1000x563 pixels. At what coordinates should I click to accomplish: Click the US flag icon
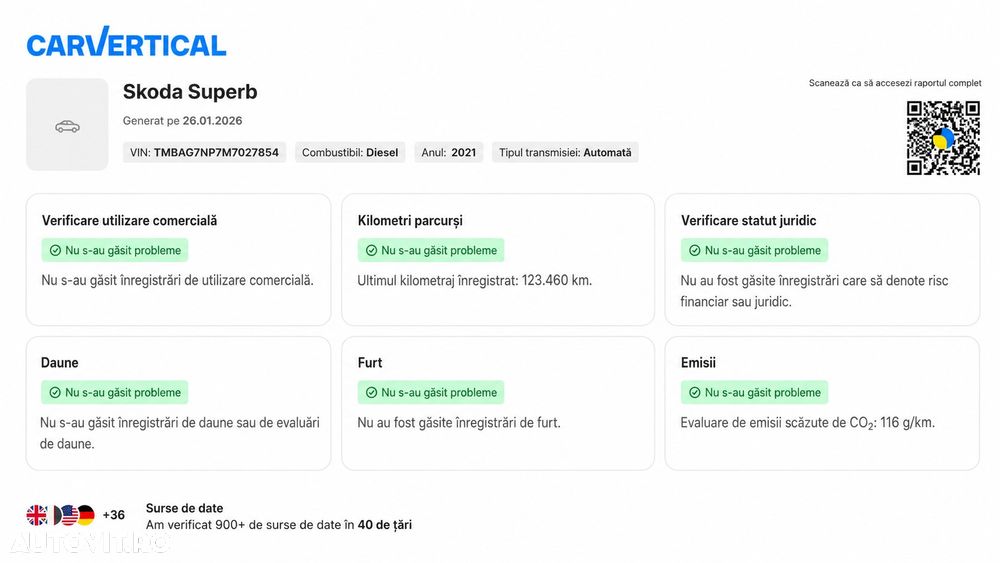coord(69,515)
